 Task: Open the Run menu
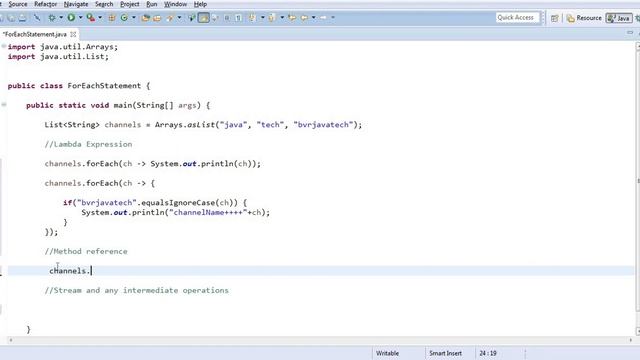[x=151, y=4]
